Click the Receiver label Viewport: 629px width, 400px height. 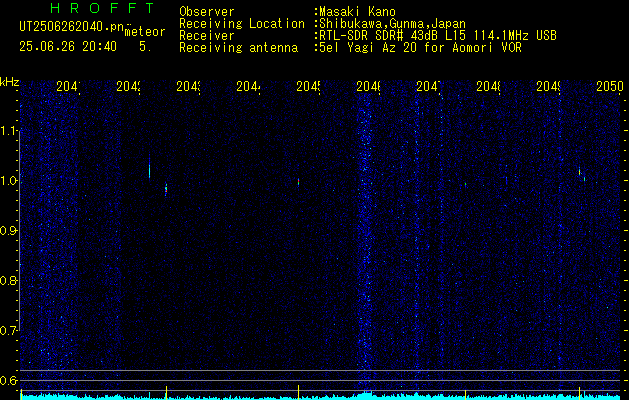[207, 36]
